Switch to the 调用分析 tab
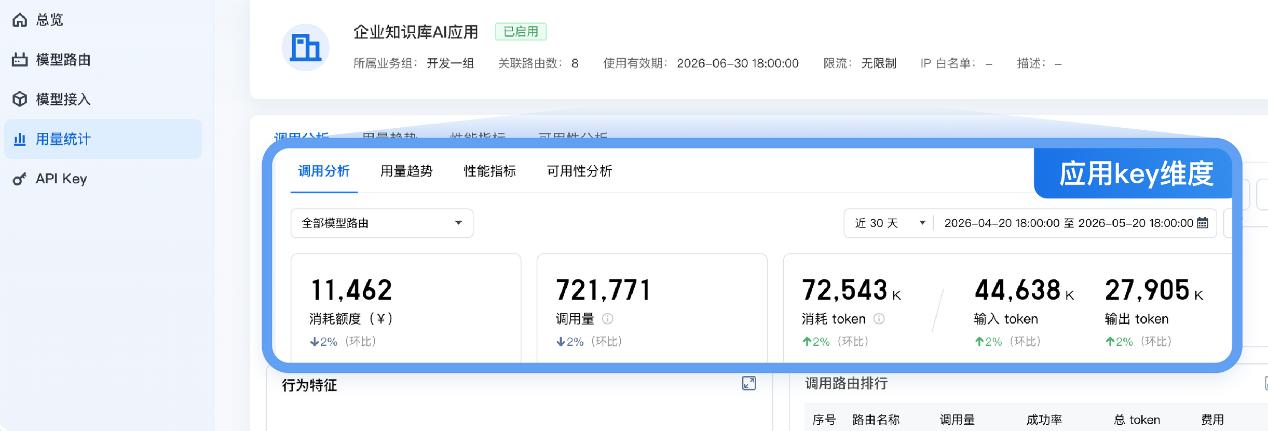 (324, 171)
